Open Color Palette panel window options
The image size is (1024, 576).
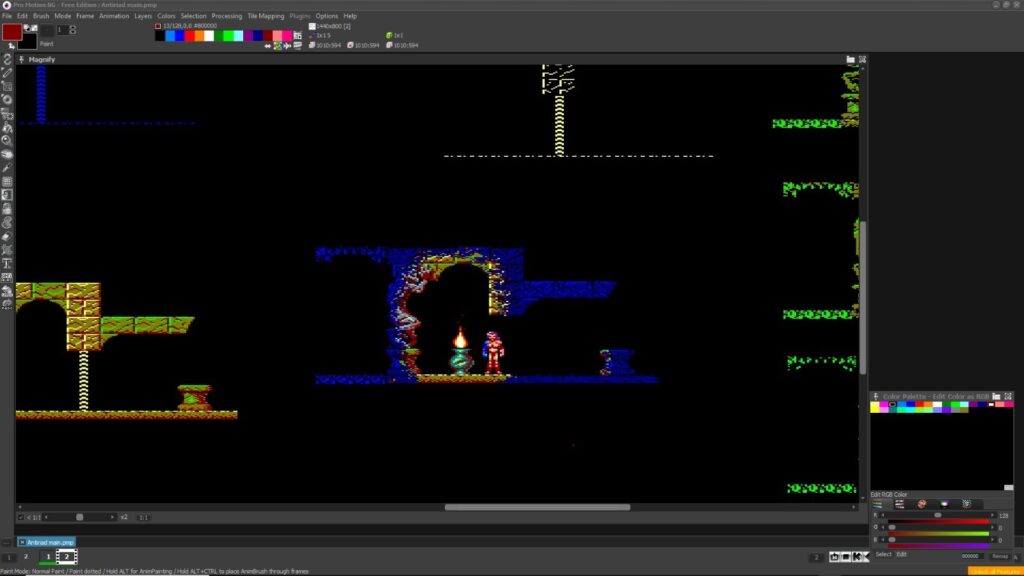pyautogui.click(x=996, y=396)
